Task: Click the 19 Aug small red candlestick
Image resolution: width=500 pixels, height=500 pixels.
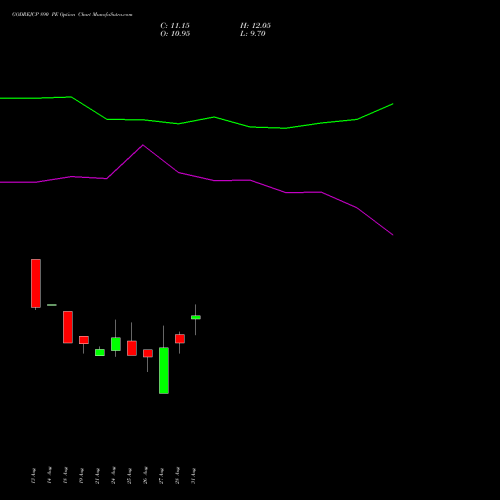Action: [x=84, y=340]
